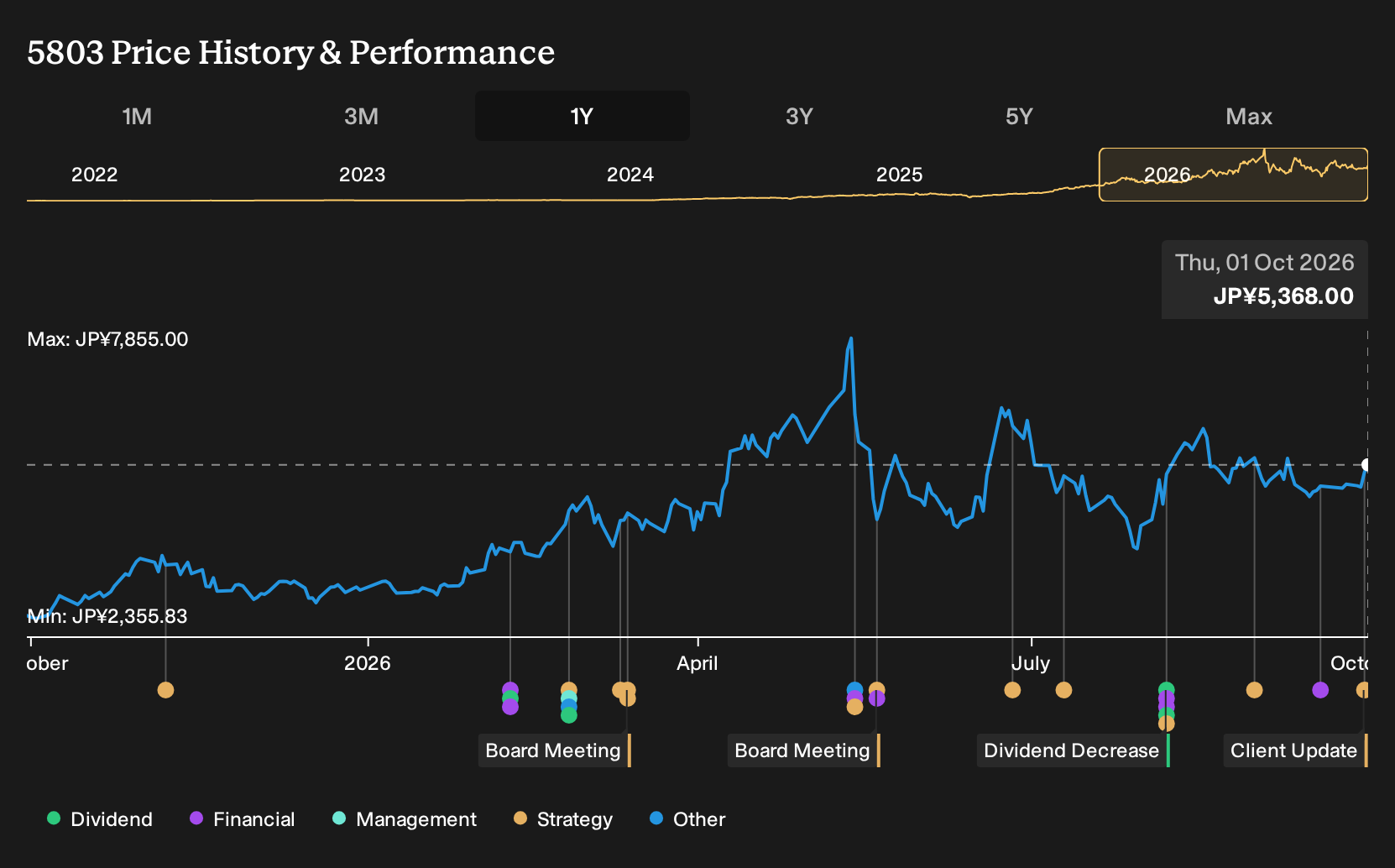Screen dimensions: 1395x868
Task: Click orange Strategy dot just before July label
Action: point(1012,690)
